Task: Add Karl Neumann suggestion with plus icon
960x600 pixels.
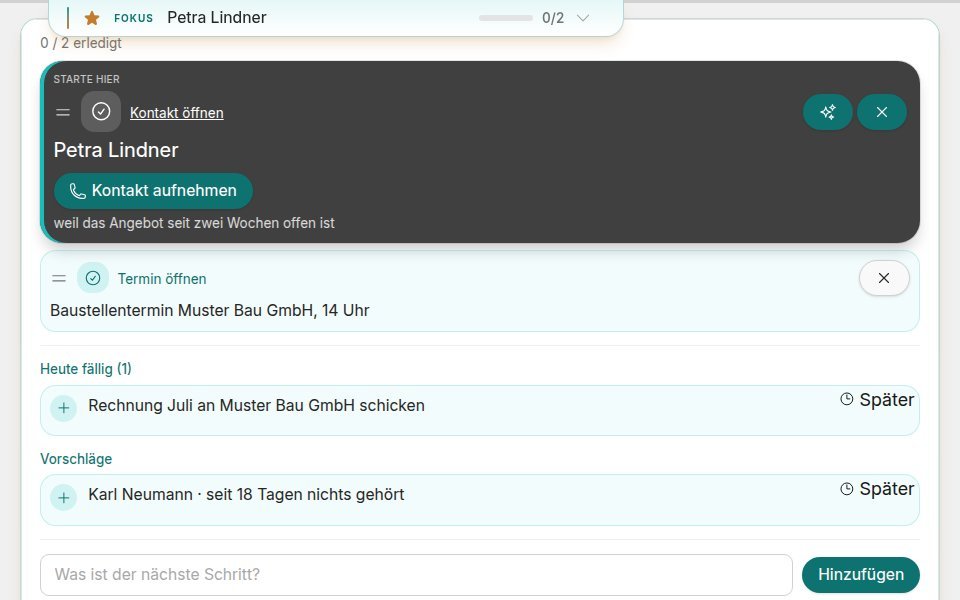Action: point(64,497)
